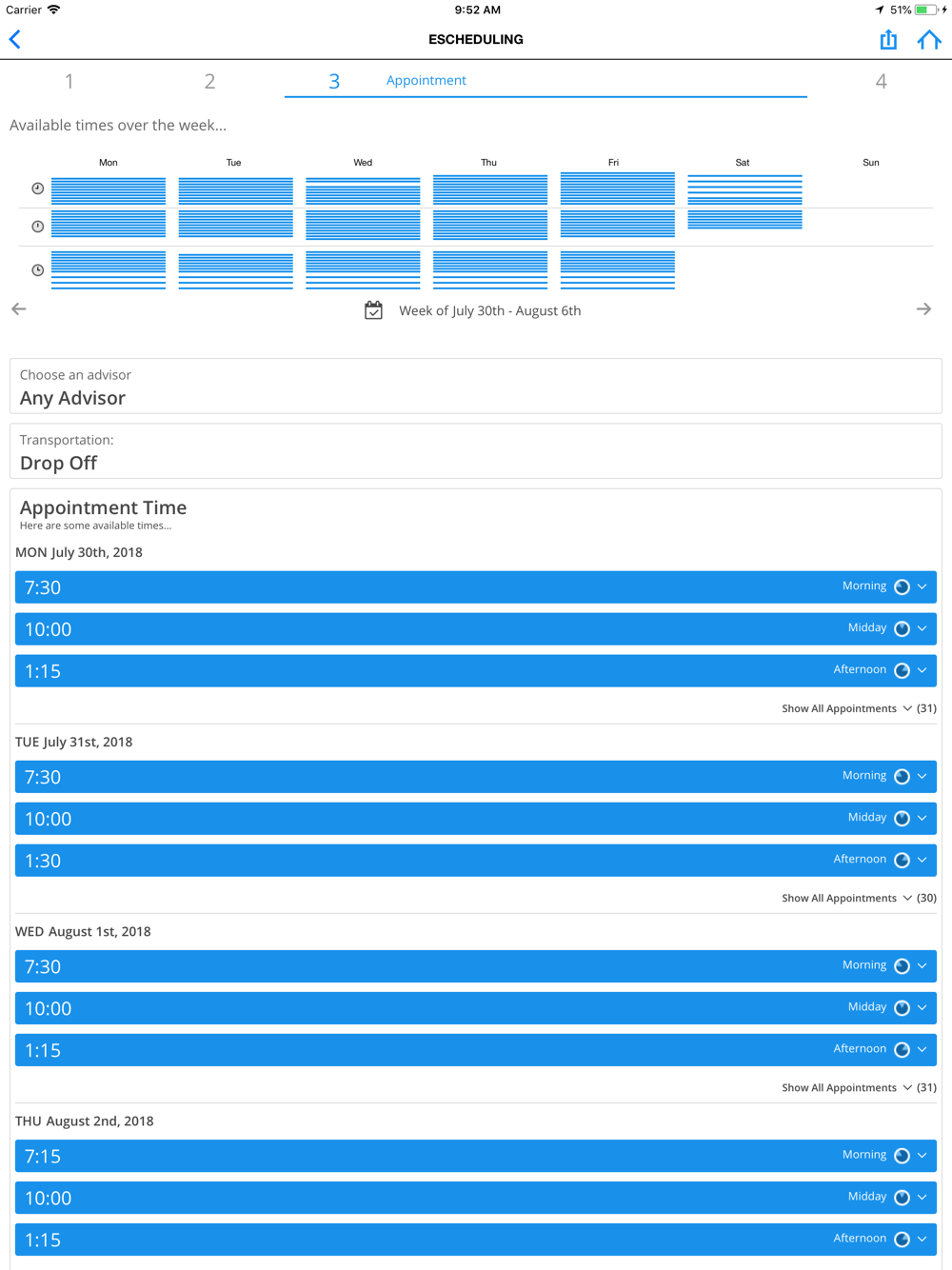The image size is (952, 1270).
Task: Tap Saturday morning availability bars
Action: (x=744, y=189)
